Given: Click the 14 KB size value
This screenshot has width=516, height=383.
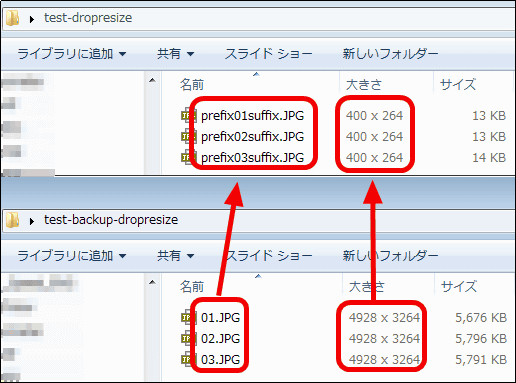Looking at the screenshot, I should tap(489, 157).
